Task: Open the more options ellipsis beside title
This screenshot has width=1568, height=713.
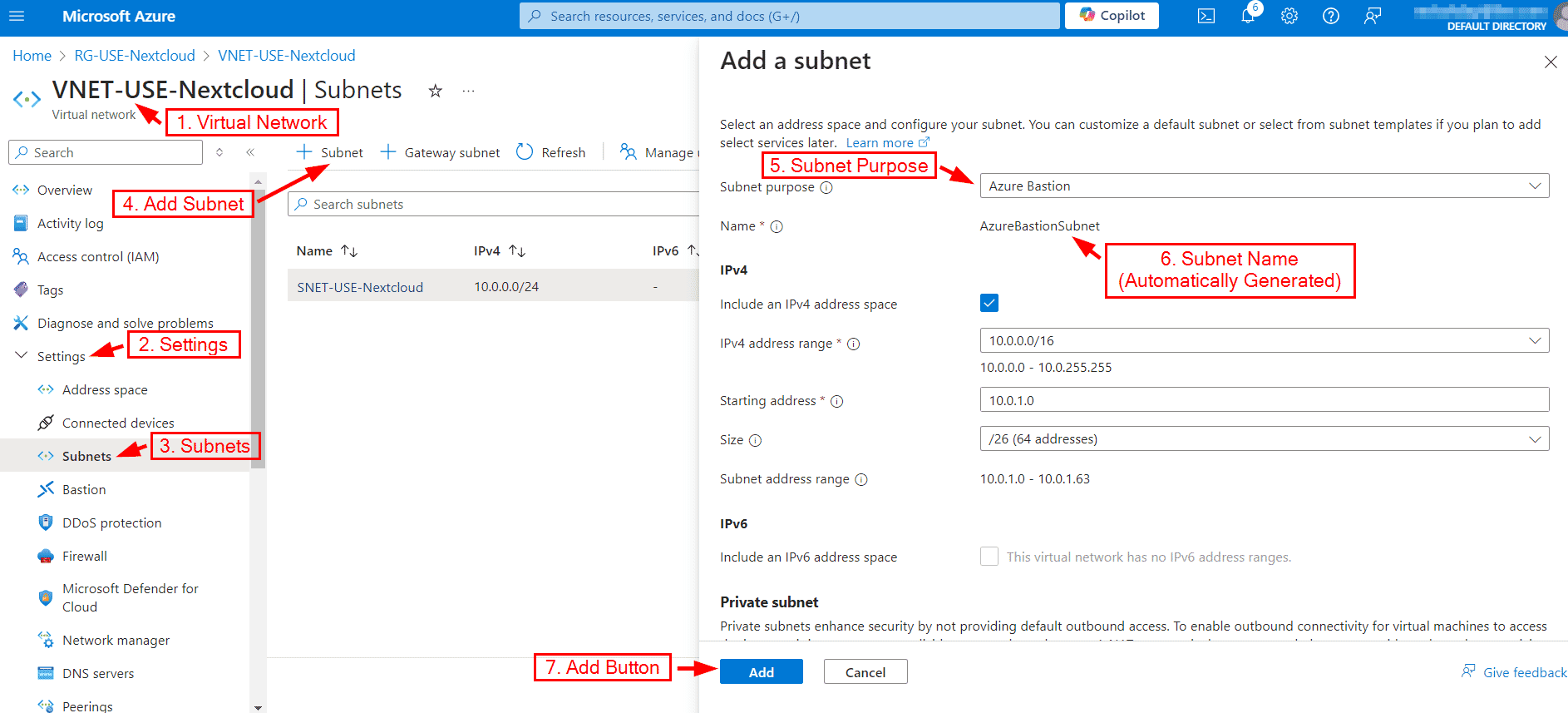Action: click(469, 91)
